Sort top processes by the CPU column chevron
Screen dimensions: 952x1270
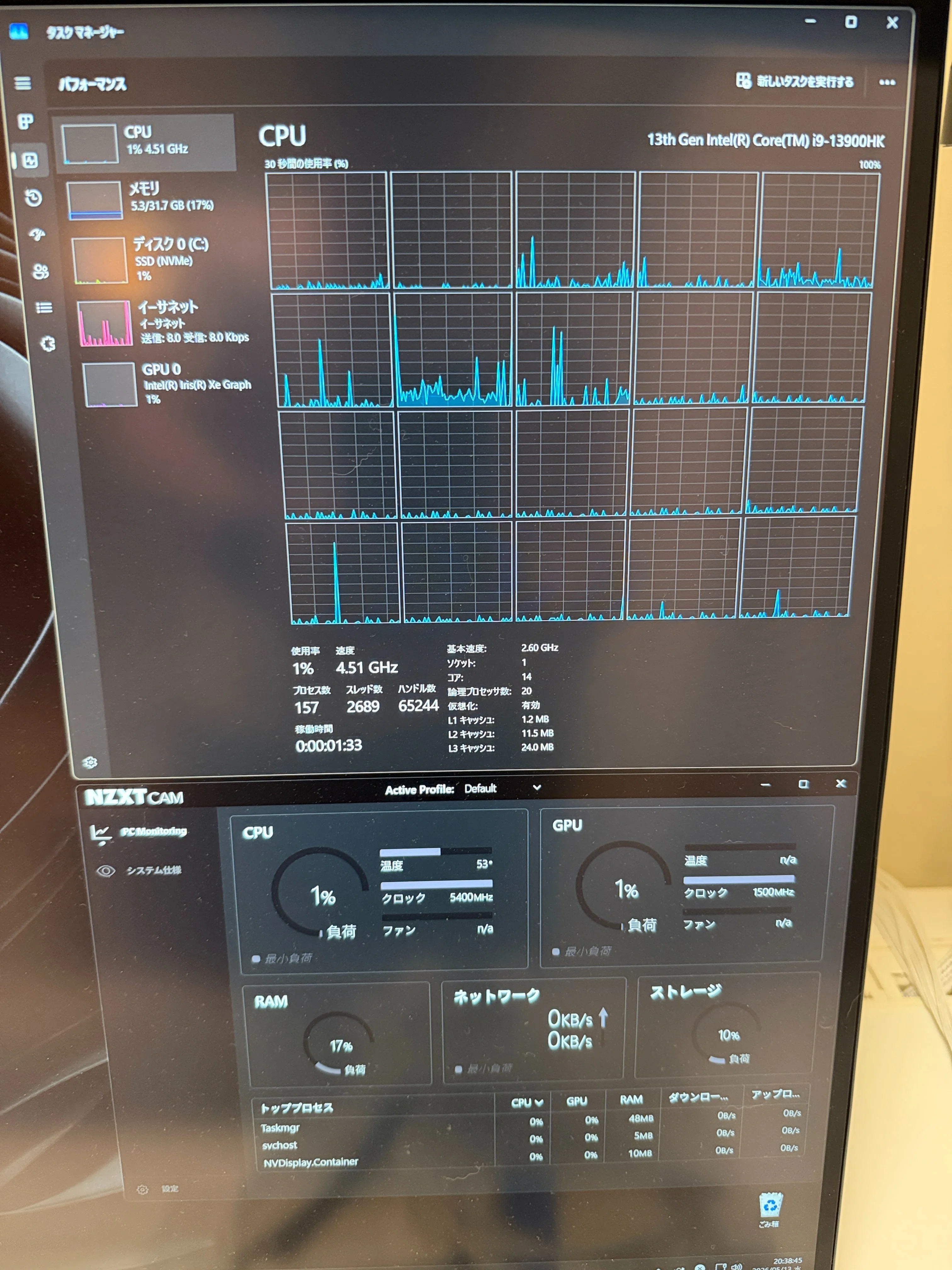tap(538, 1102)
